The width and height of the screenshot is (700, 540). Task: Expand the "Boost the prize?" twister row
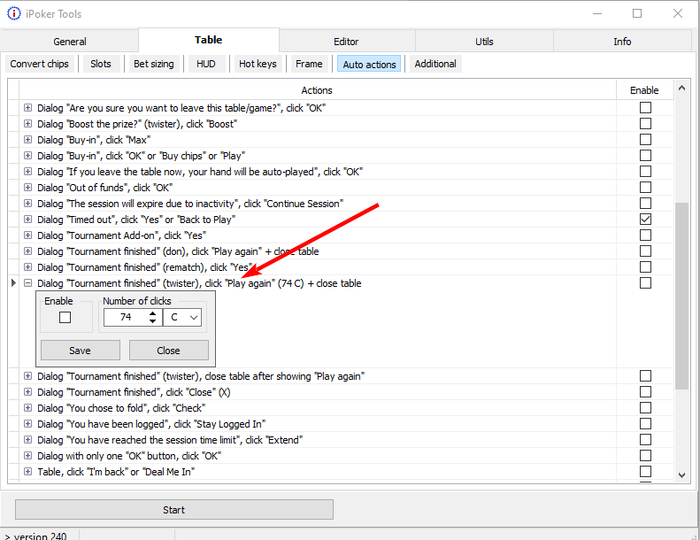(28, 124)
